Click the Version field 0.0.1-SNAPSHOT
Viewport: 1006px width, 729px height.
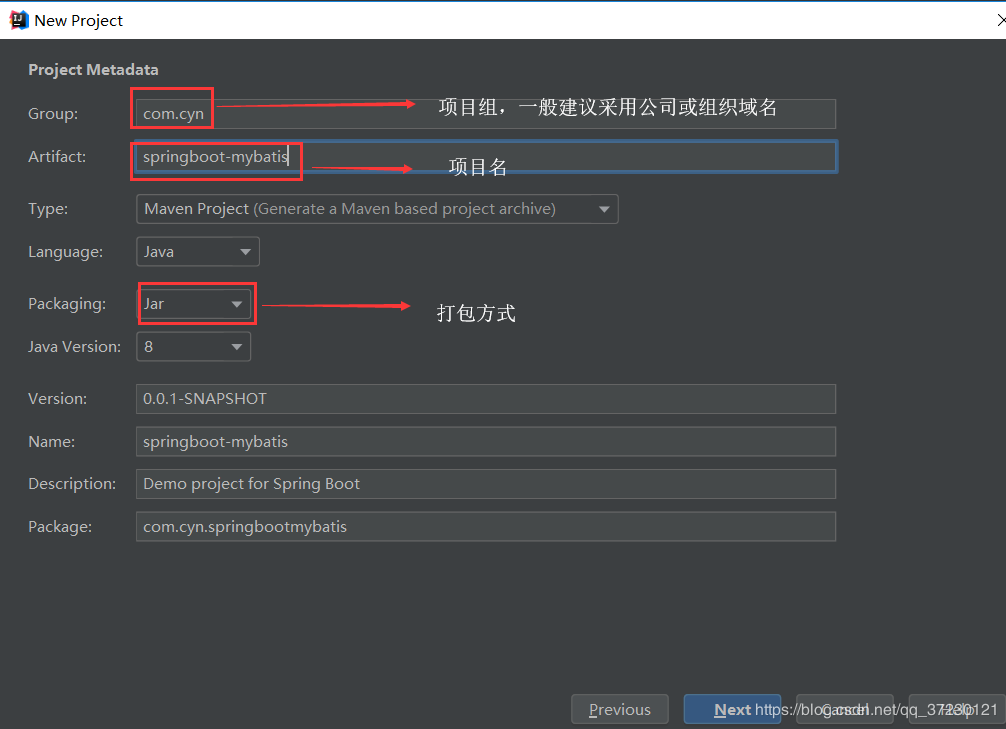click(486, 399)
